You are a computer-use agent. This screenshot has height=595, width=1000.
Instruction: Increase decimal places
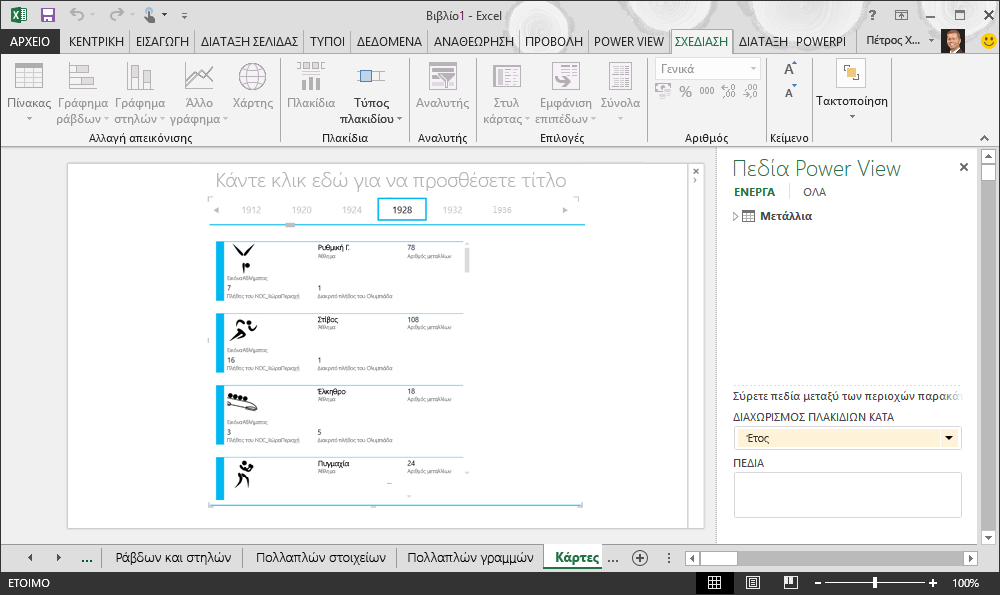point(728,91)
